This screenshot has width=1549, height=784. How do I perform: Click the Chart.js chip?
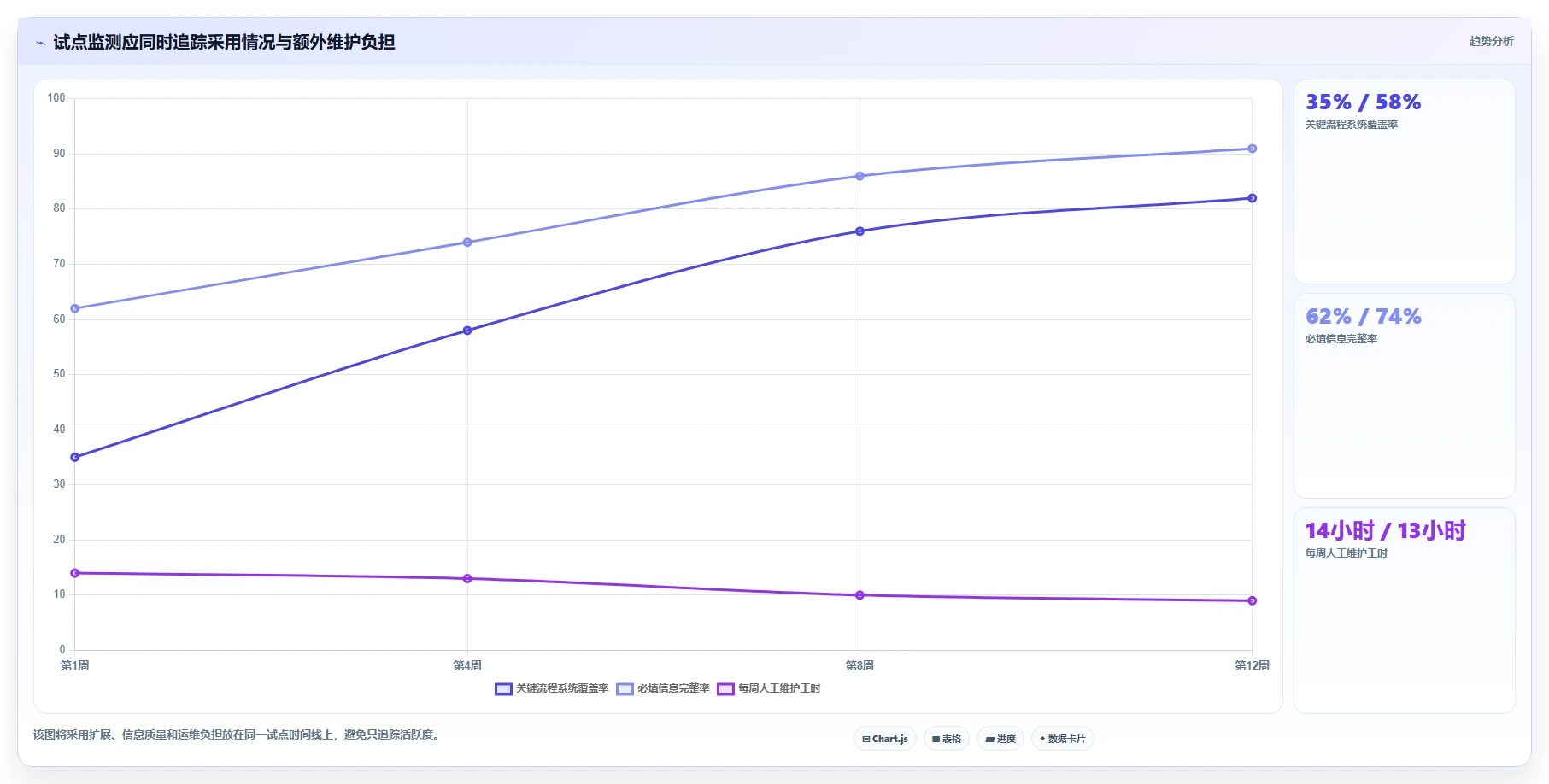[885, 739]
